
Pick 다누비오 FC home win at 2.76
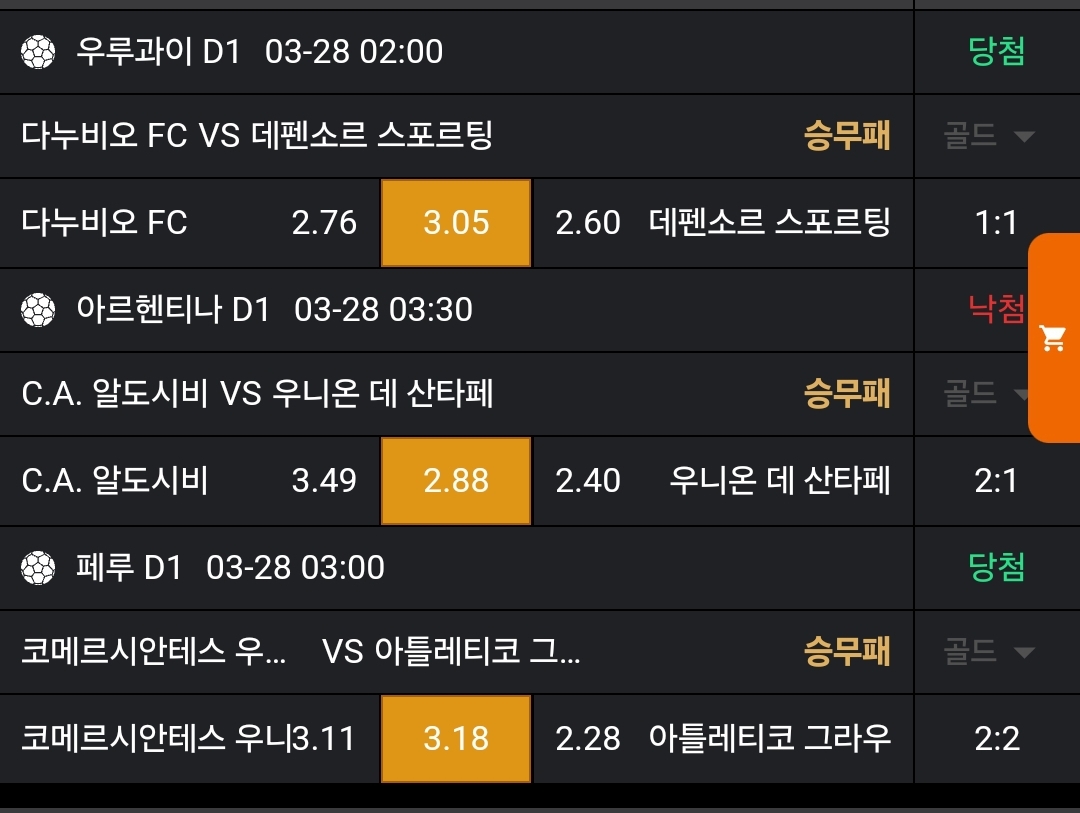click(x=190, y=223)
